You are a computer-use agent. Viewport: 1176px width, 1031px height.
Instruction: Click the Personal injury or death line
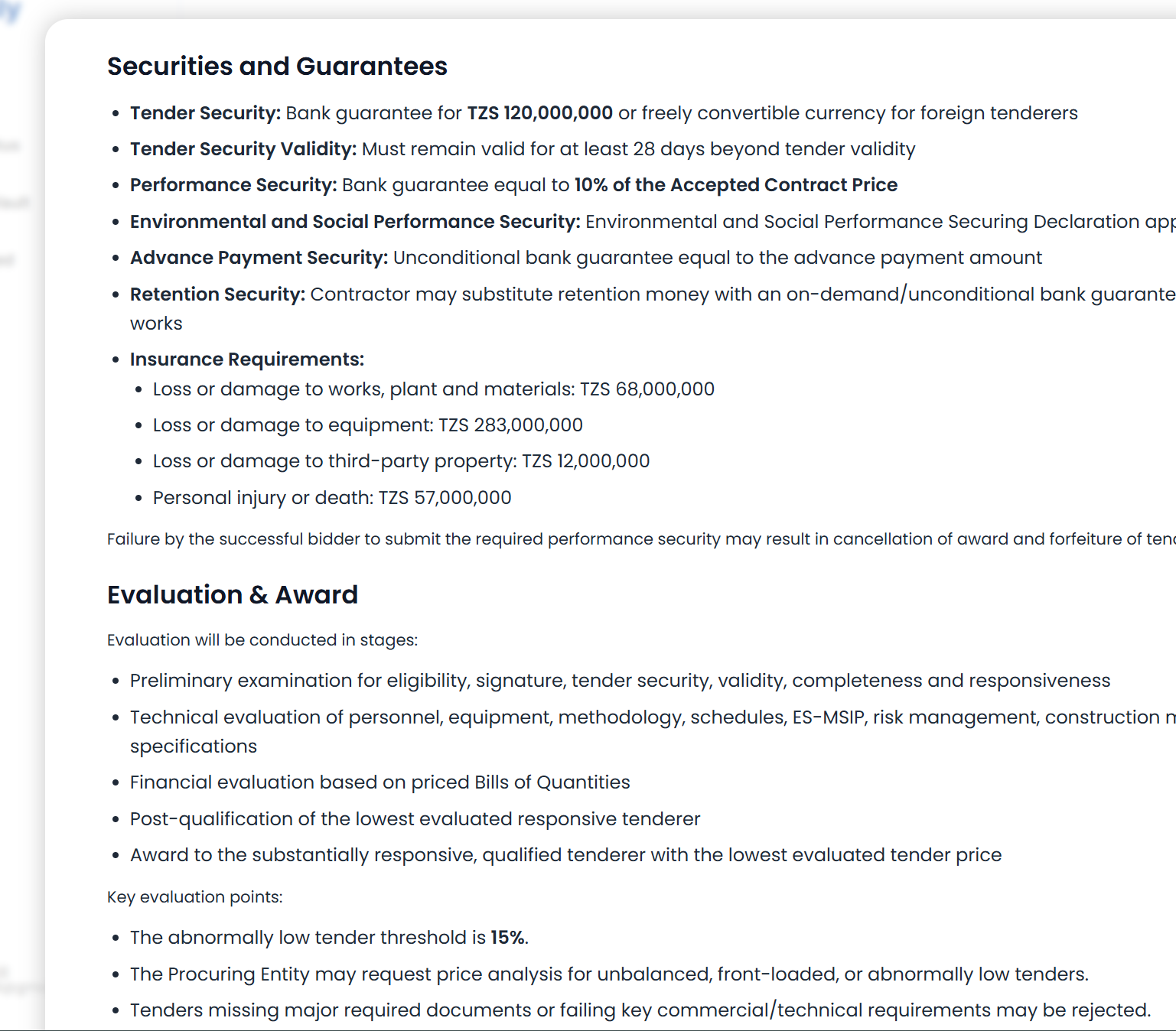[332, 498]
